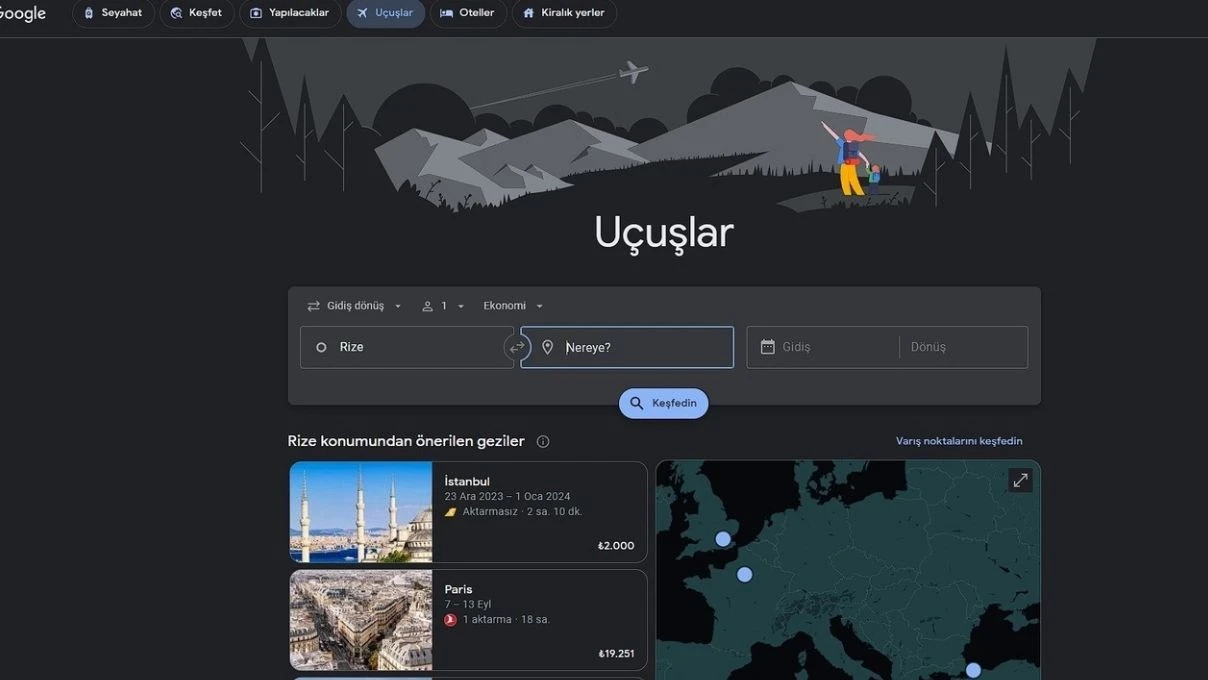Click the 7 – 13 Eyl date text
This screenshot has height=680, width=1208.
click(468, 604)
